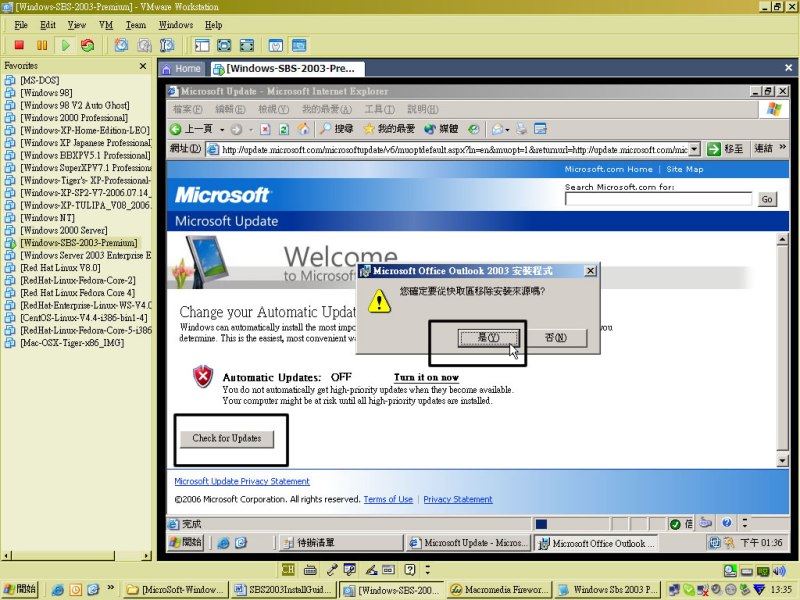
Task: Power off the VM with the red stop icon
Action: point(19,45)
